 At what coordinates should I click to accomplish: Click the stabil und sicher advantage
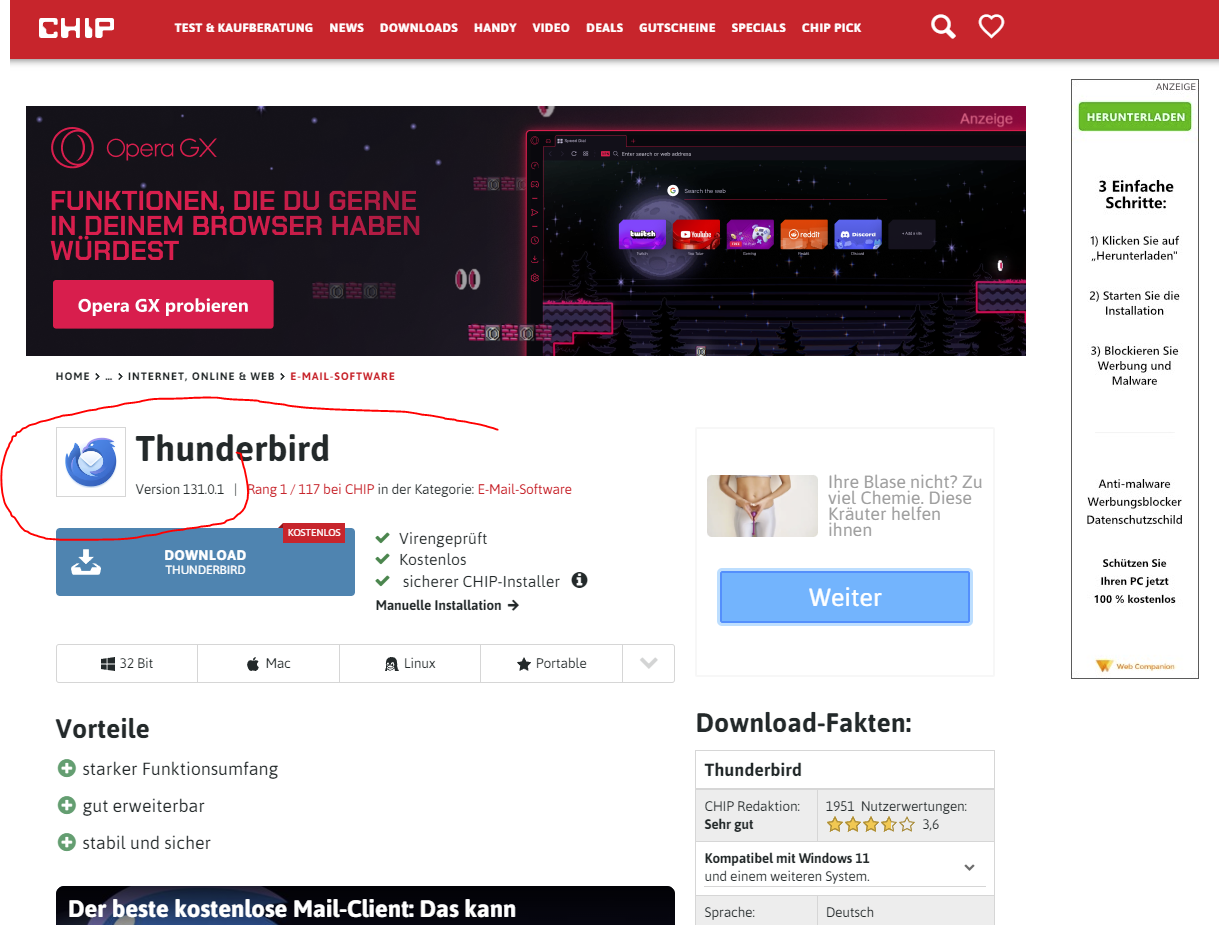click(x=146, y=843)
